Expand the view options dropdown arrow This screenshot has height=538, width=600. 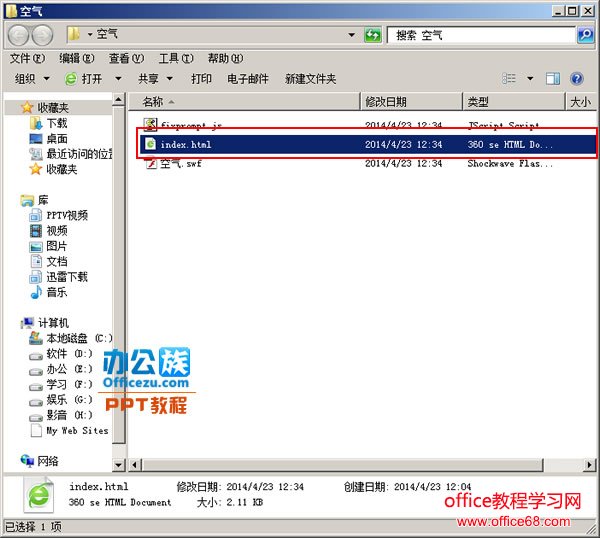[x=530, y=79]
